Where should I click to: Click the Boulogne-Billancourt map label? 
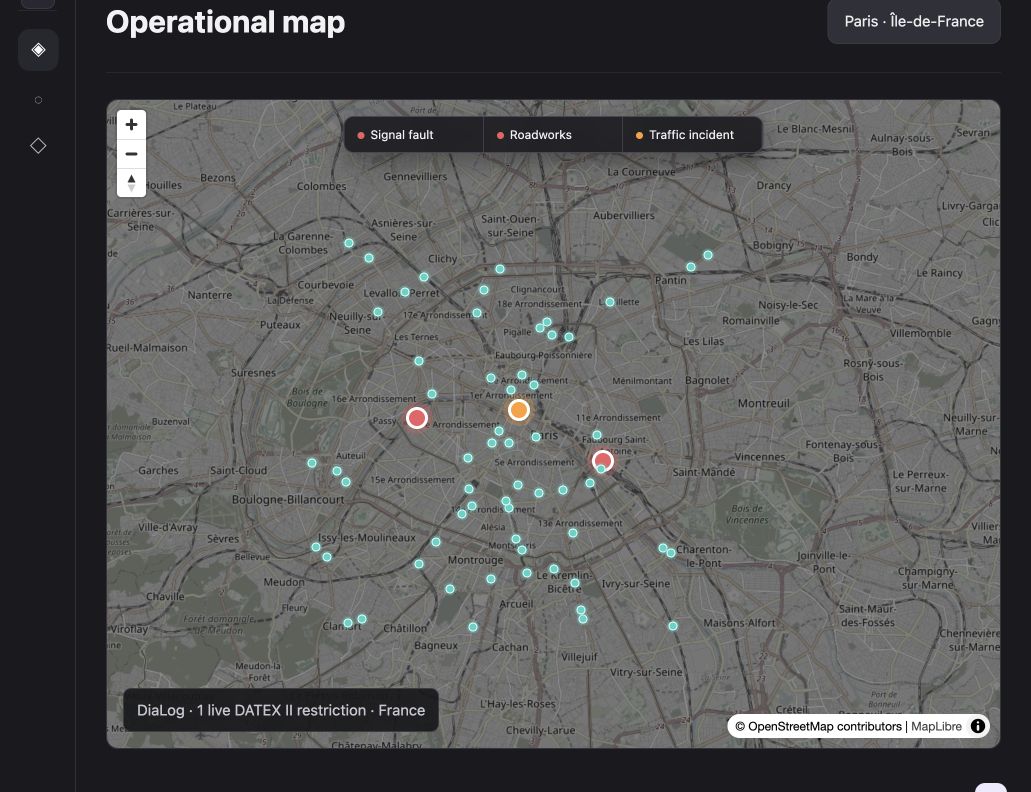[x=288, y=500]
